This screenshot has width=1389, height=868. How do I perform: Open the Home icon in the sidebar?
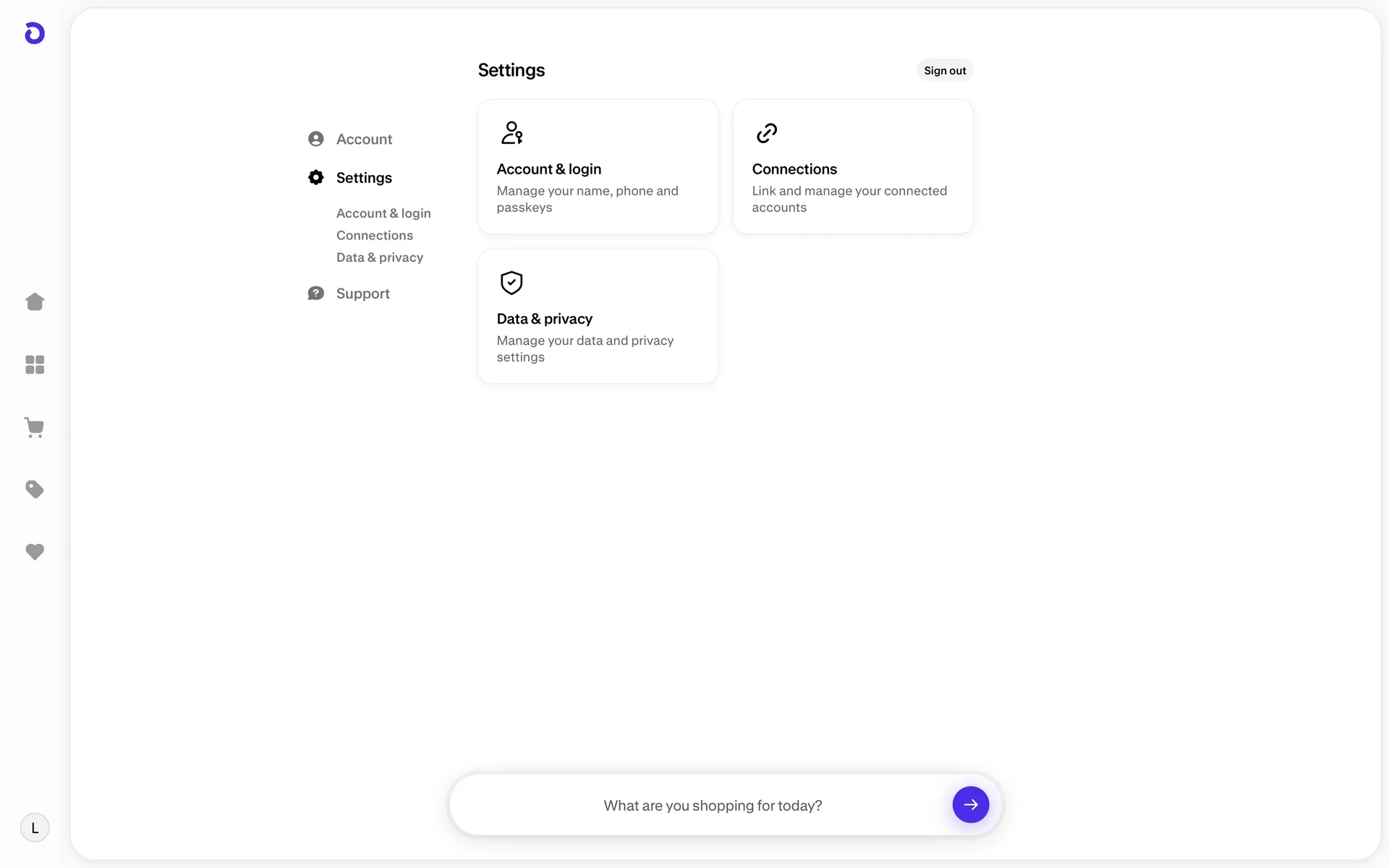[35, 302]
